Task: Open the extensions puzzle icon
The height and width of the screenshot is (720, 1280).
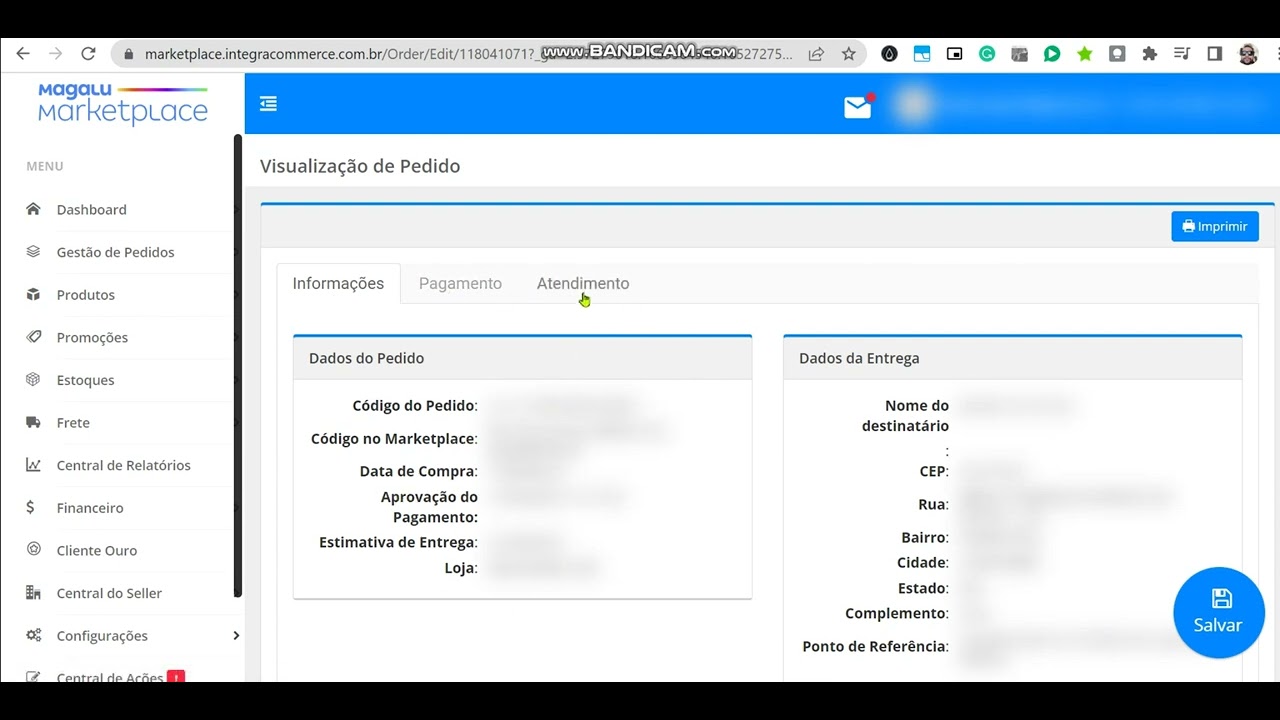Action: 1150,54
